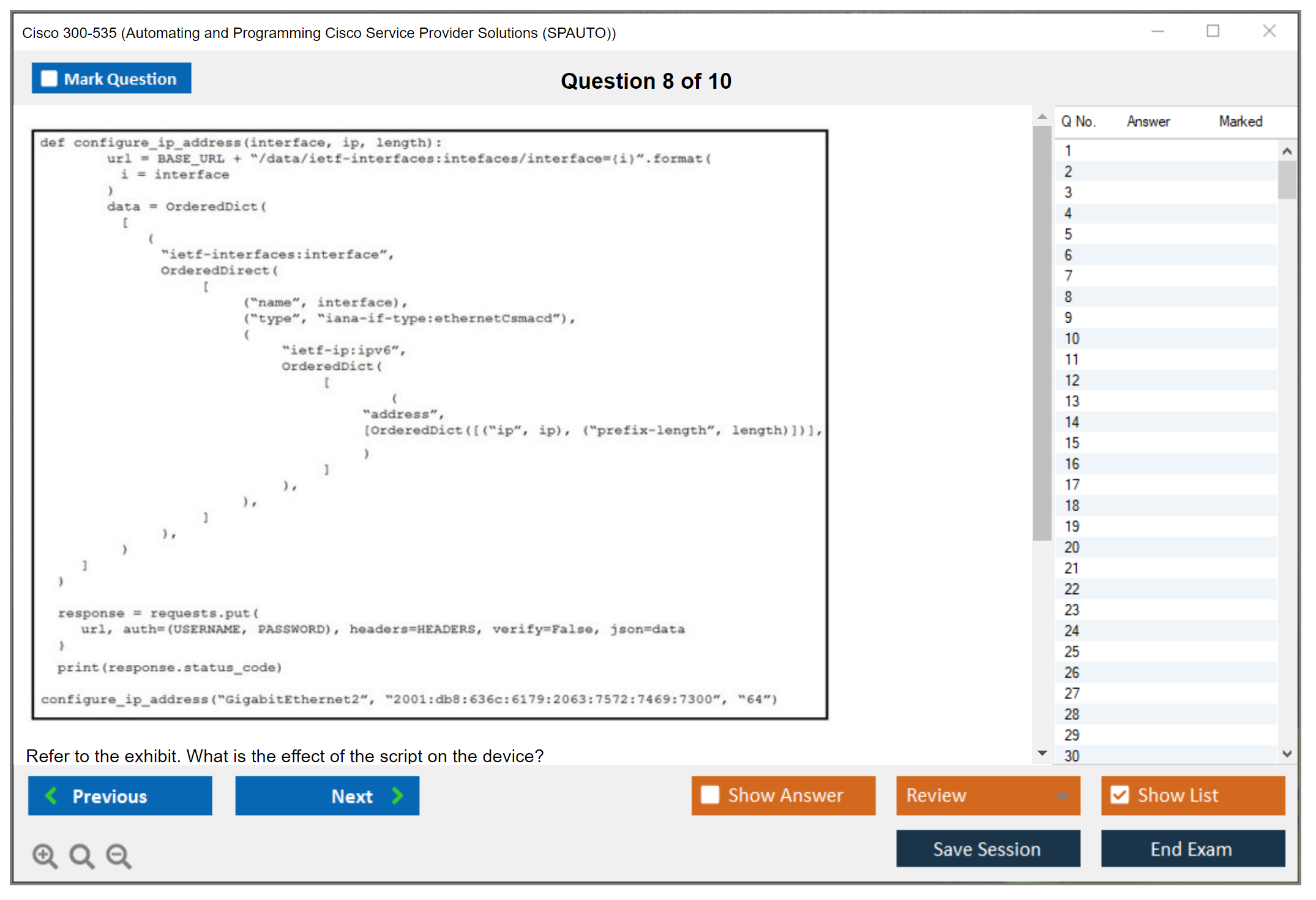The width and height of the screenshot is (1316, 900).
Task: Click the reset zoom magnifier icon
Action: coord(81,855)
